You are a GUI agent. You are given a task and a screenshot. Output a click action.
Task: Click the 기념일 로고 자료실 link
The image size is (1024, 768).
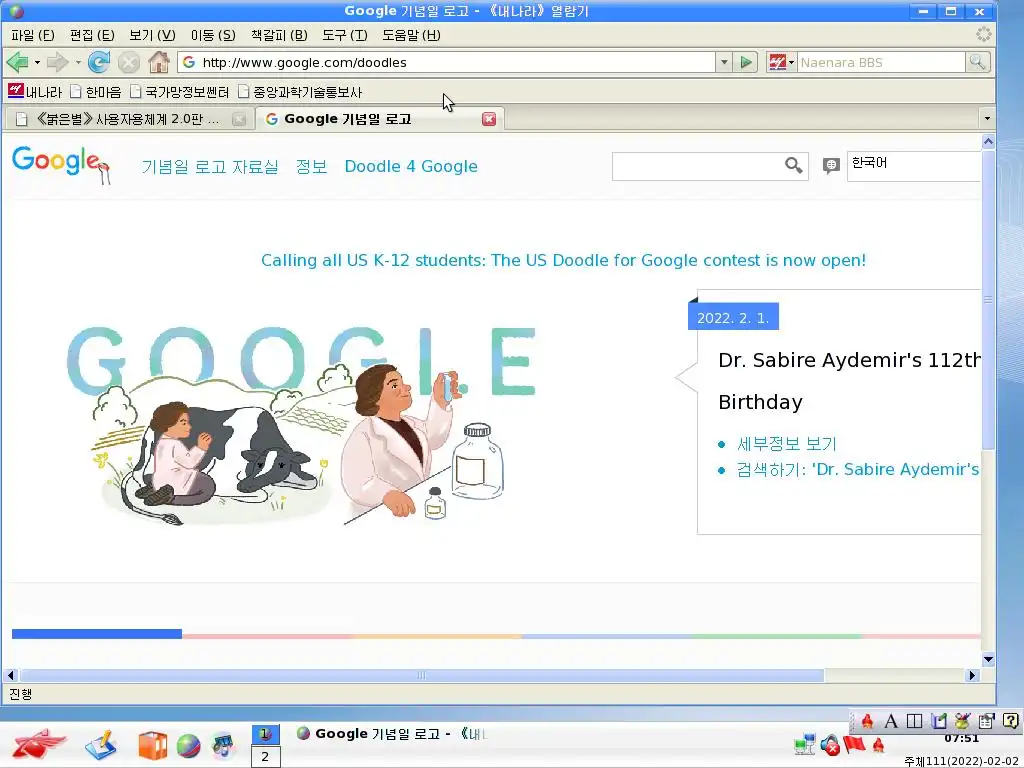[x=210, y=167]
